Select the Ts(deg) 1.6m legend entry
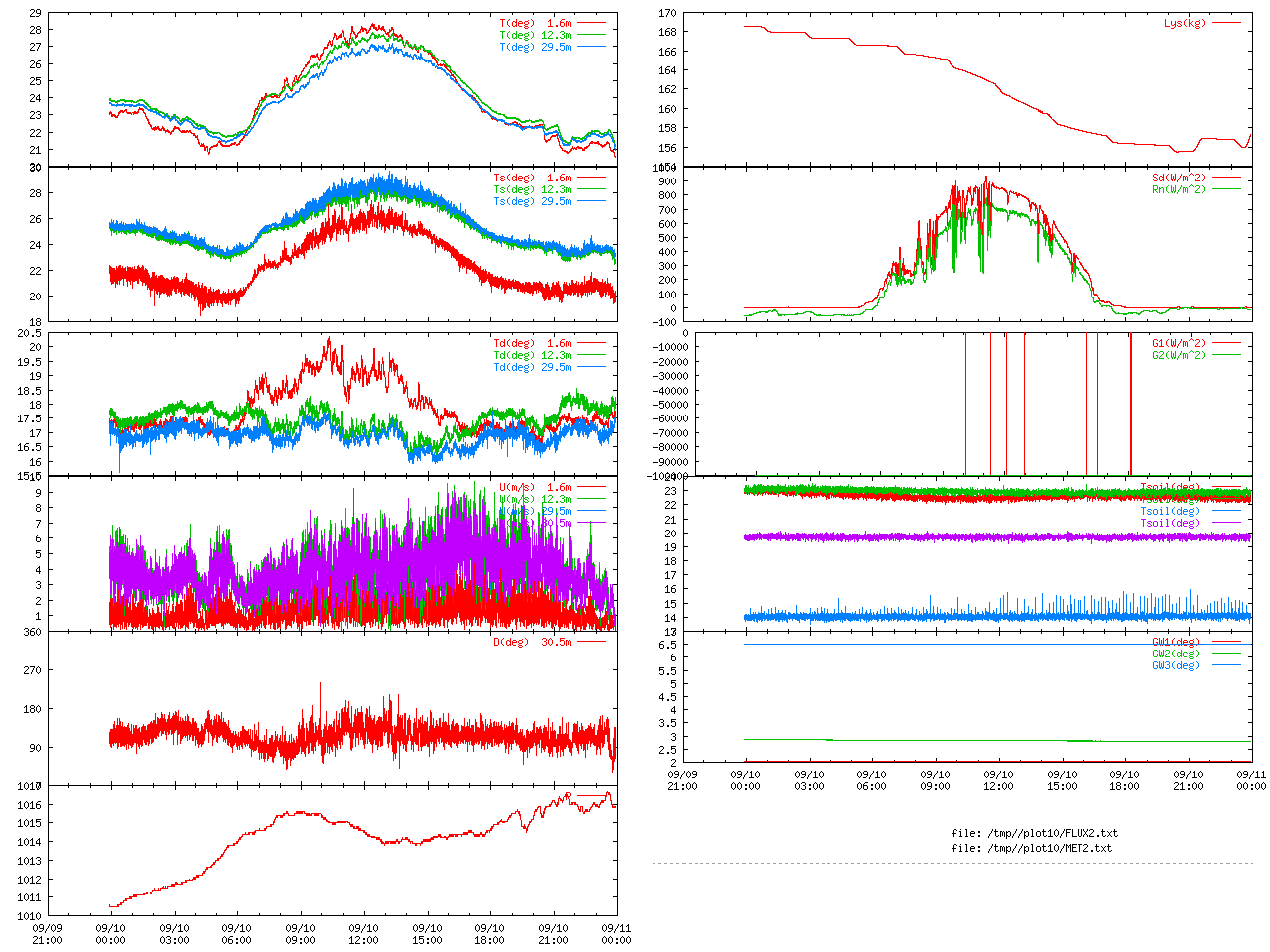This screenshot has height=952, width=1270. [x=532, y=178]
